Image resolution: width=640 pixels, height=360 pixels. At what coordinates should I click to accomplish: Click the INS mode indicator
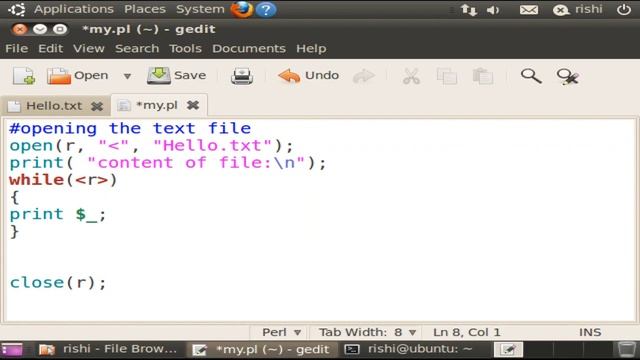pos(590,332)
